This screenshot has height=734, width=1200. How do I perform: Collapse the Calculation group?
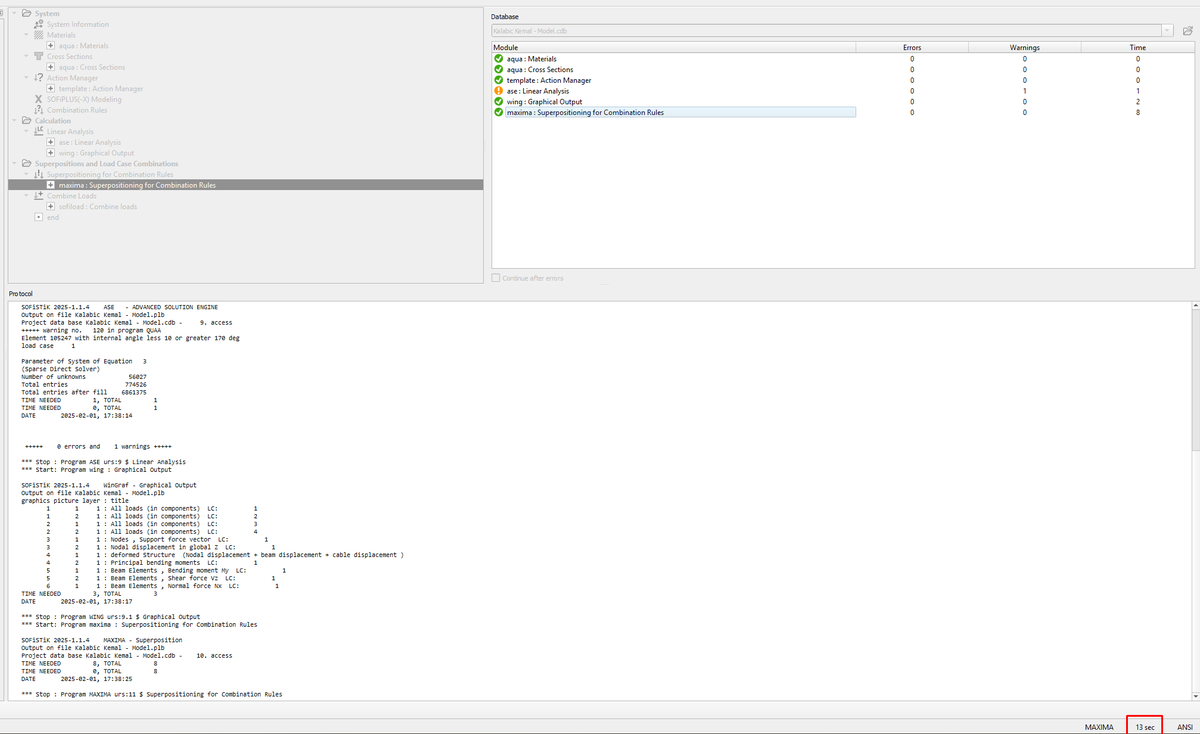(x=14, y=121)
